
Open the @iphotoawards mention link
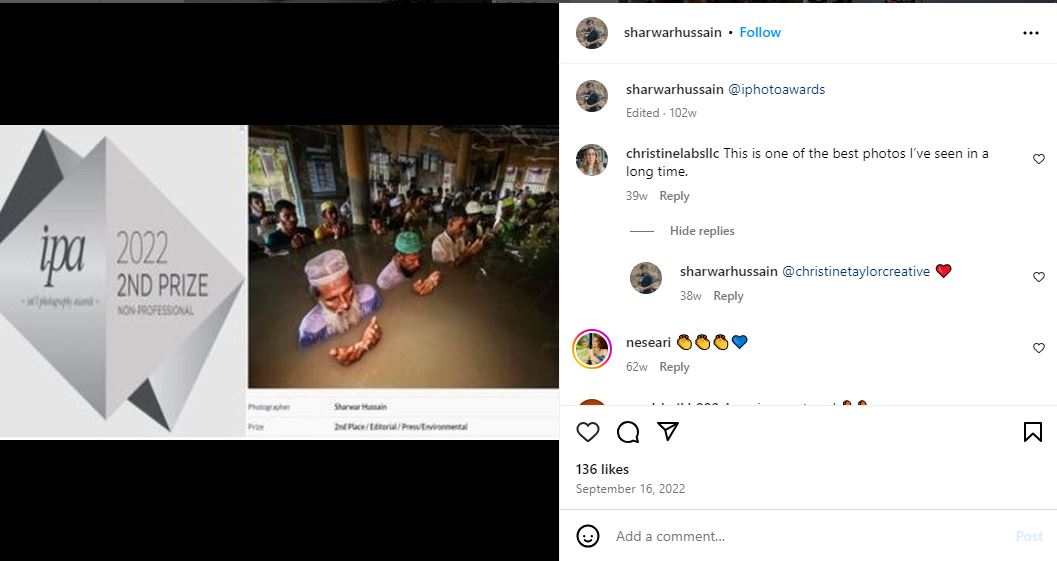coord(777,90)
